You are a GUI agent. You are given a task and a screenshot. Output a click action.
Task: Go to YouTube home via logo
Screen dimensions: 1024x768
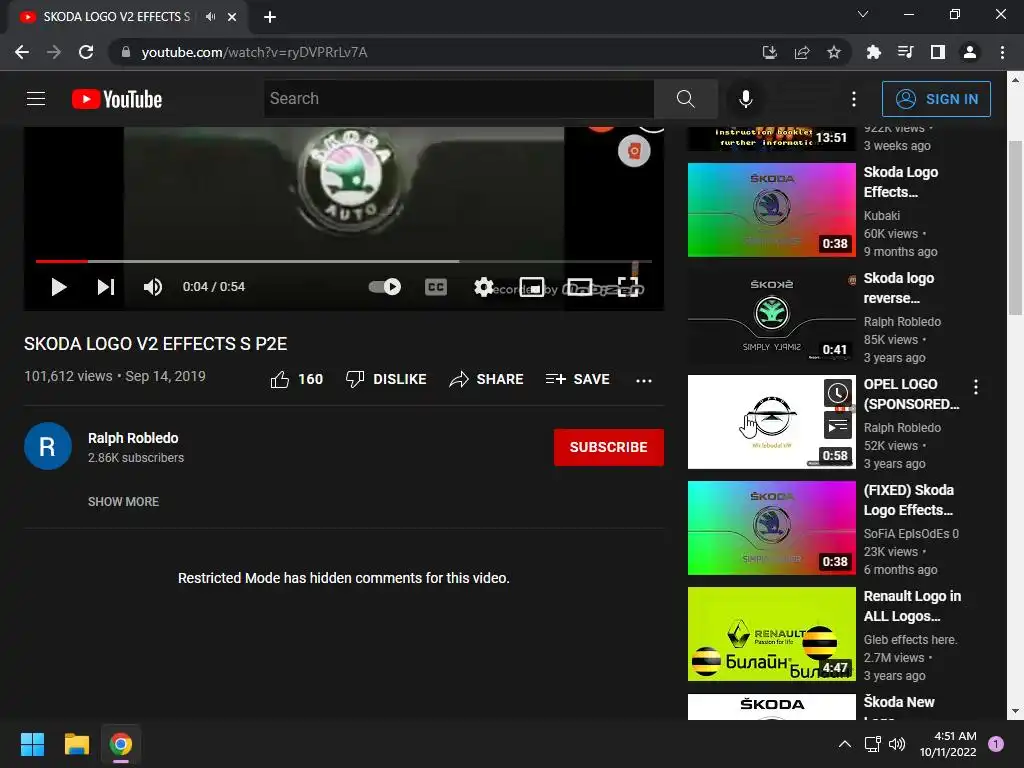click(x=117, y=99)
